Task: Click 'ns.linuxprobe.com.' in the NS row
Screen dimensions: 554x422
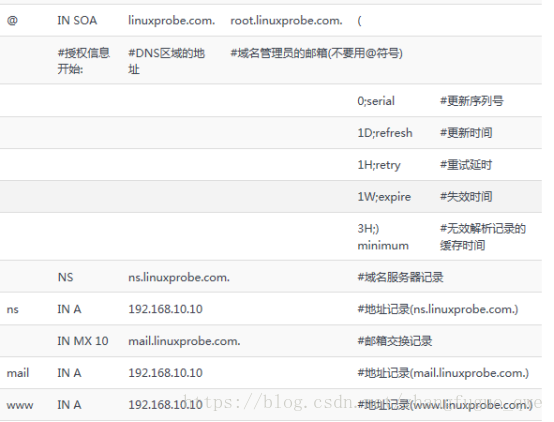Action: click(179, 277)
